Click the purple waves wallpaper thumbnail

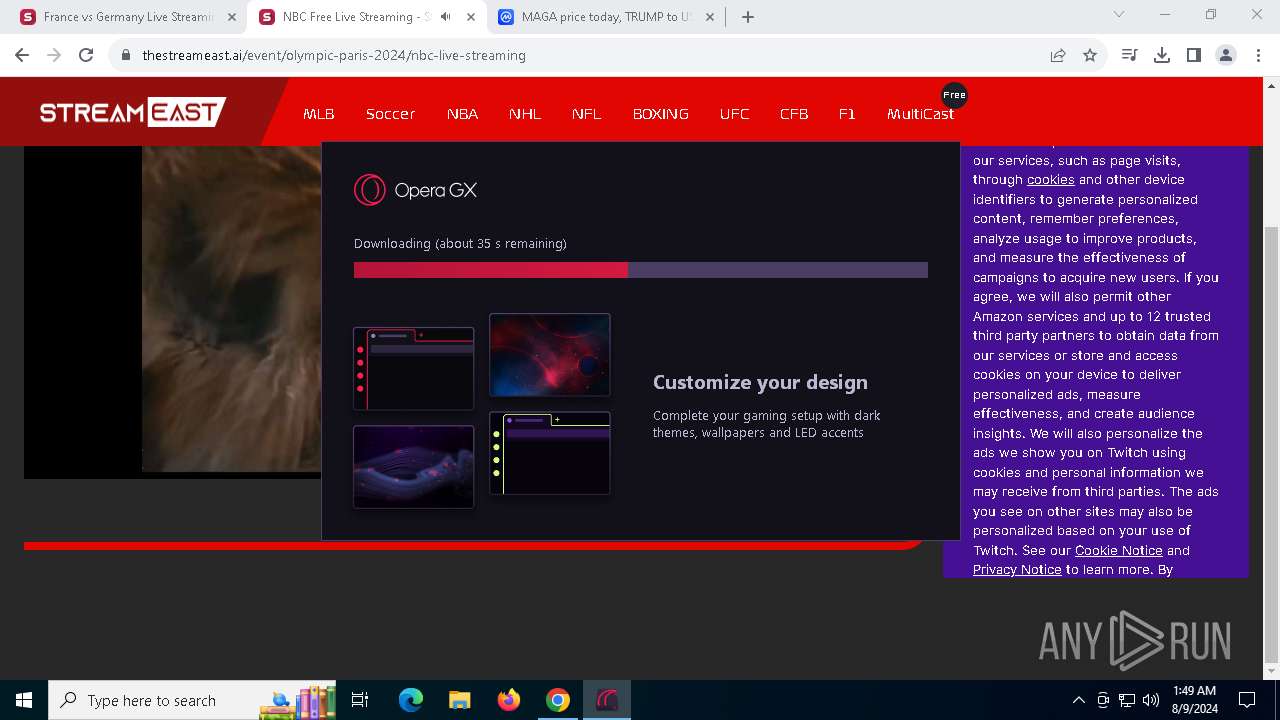click(x=414, y=467)
